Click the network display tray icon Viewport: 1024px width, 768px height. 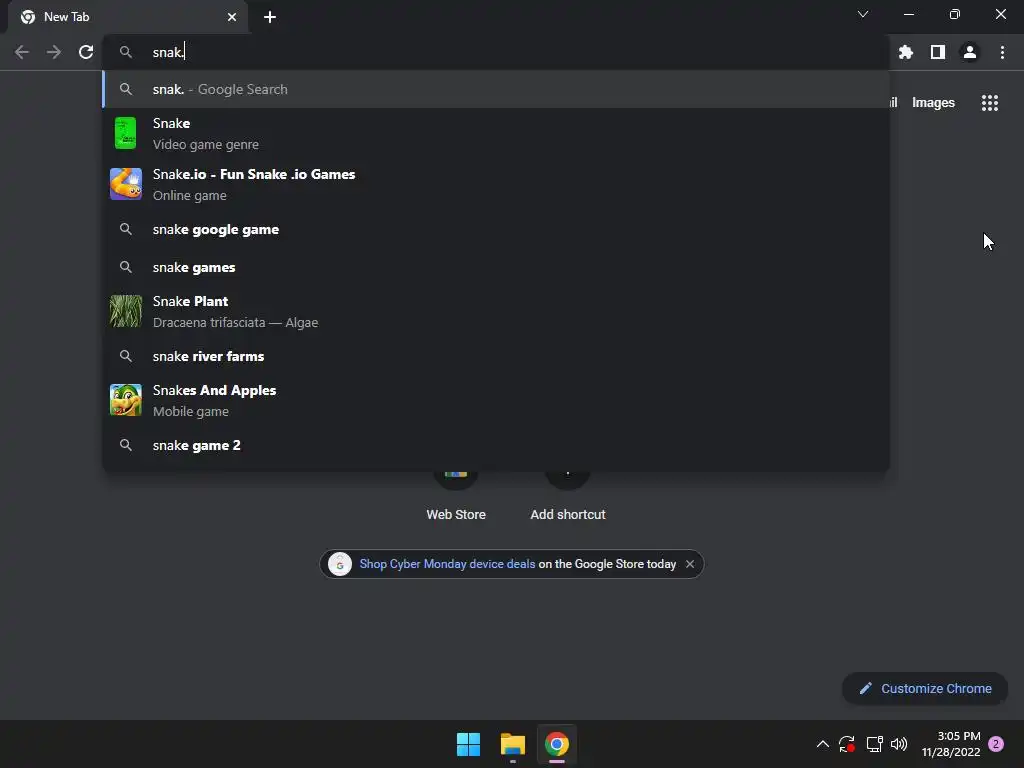(x=874, y=744)
